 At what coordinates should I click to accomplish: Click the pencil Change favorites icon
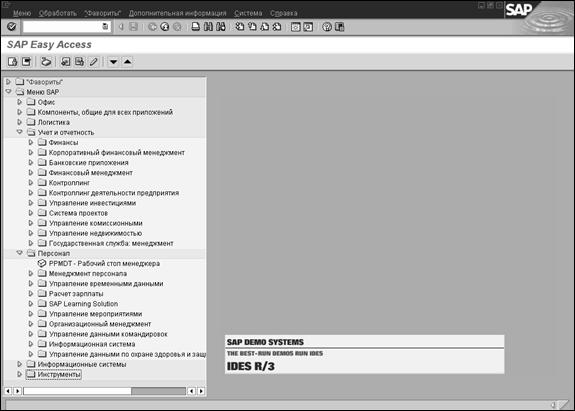pos(94,62)
